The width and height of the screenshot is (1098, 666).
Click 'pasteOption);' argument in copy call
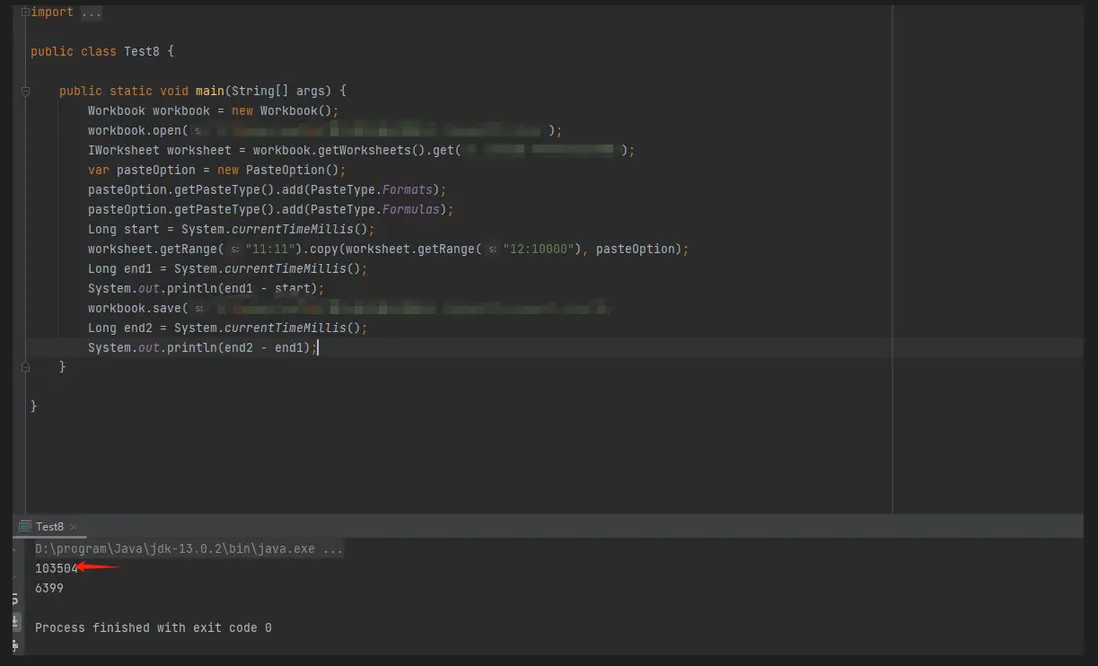(x=642, y=249)
